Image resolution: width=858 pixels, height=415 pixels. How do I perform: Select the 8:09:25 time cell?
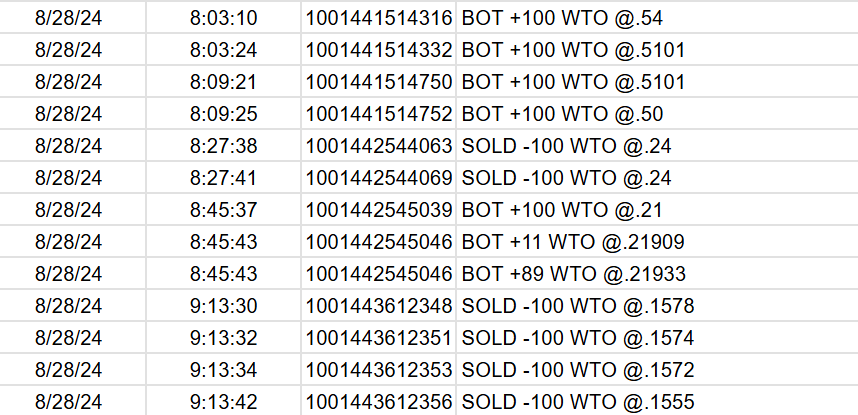[x=223, y=114]
